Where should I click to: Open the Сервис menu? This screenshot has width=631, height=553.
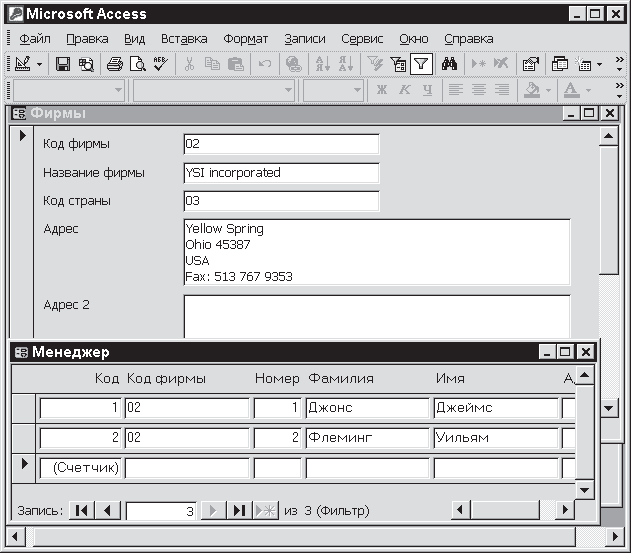361,39
